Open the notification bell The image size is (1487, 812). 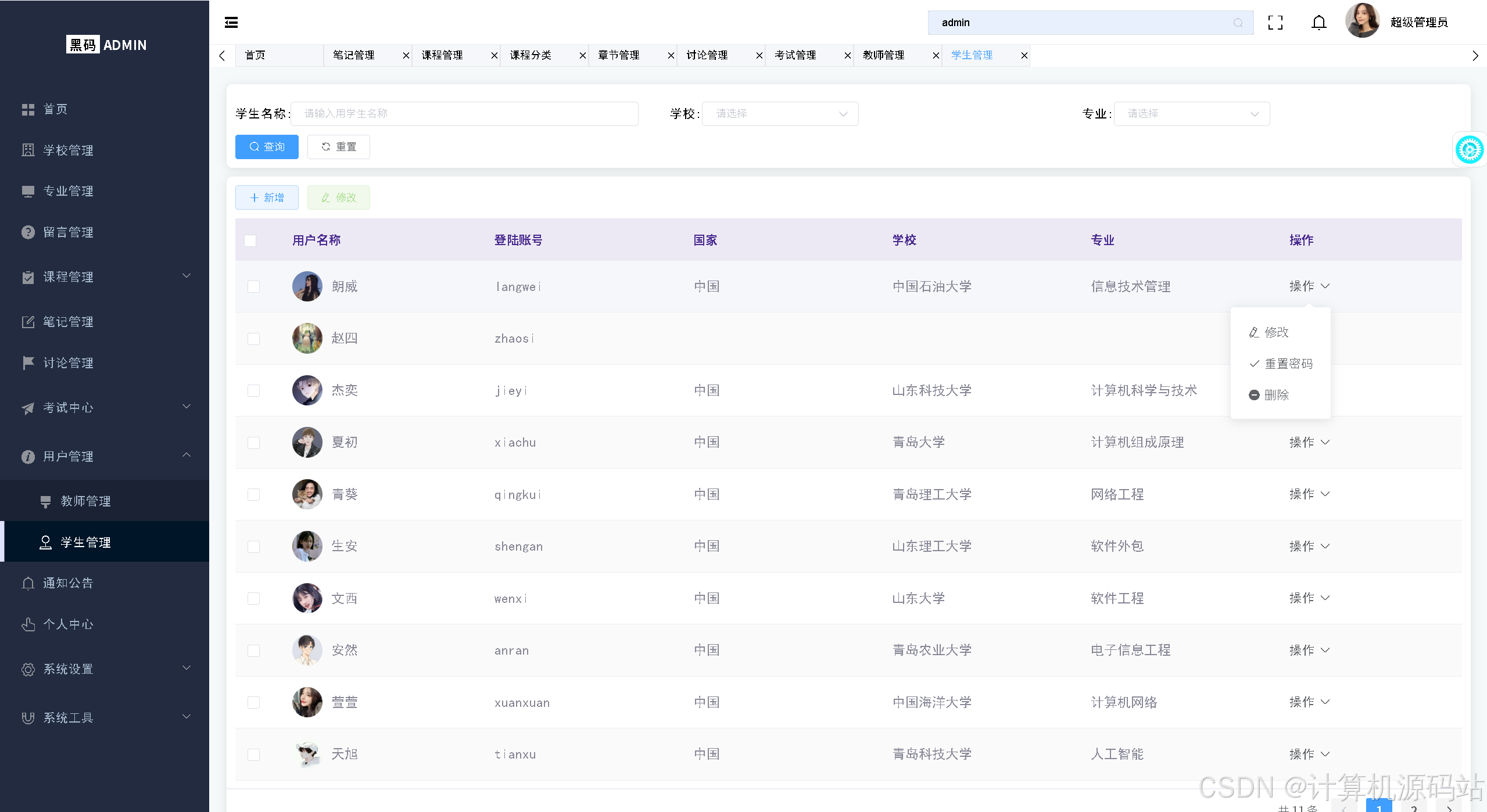click(x=1318, y=23)
